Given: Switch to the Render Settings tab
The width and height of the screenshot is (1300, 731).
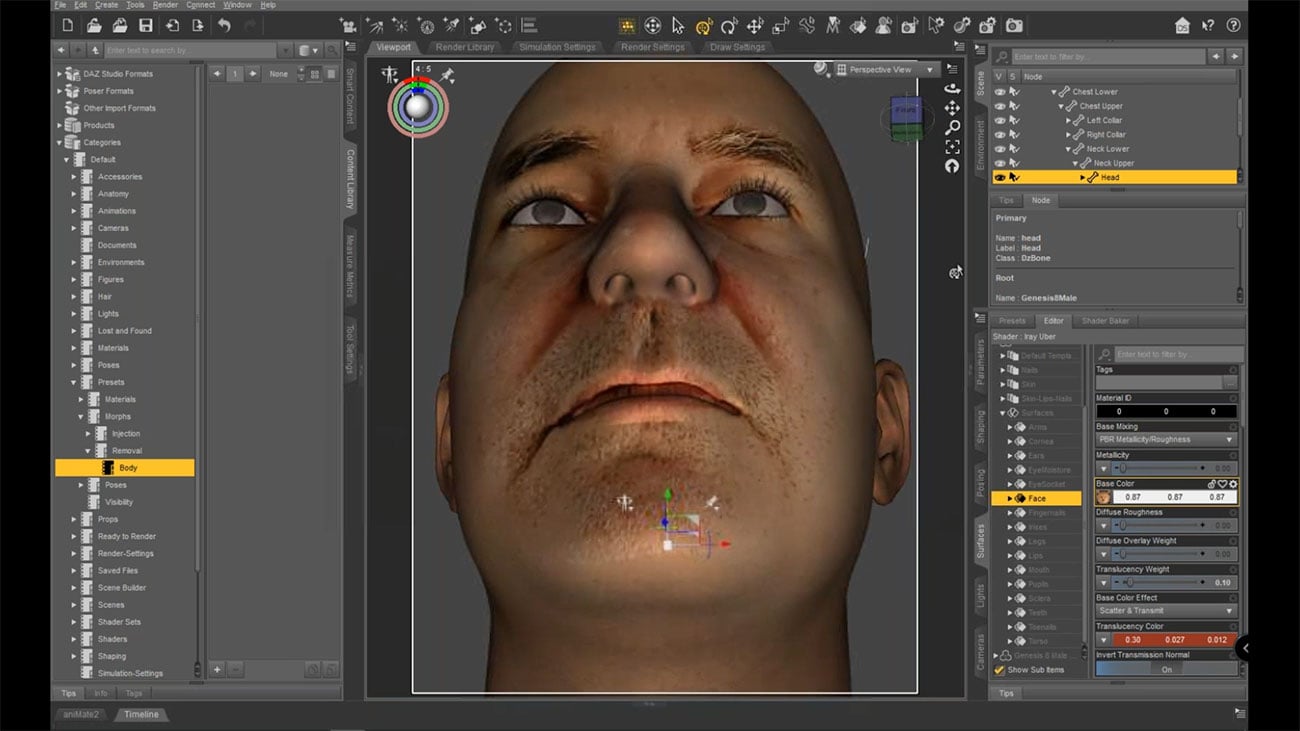Looking at the screenshot, I should coord(652,46).
